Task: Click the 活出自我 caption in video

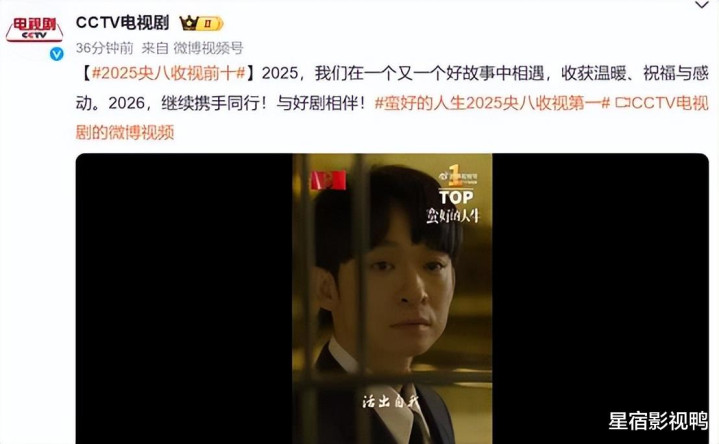Action: (x=391, y=402)
